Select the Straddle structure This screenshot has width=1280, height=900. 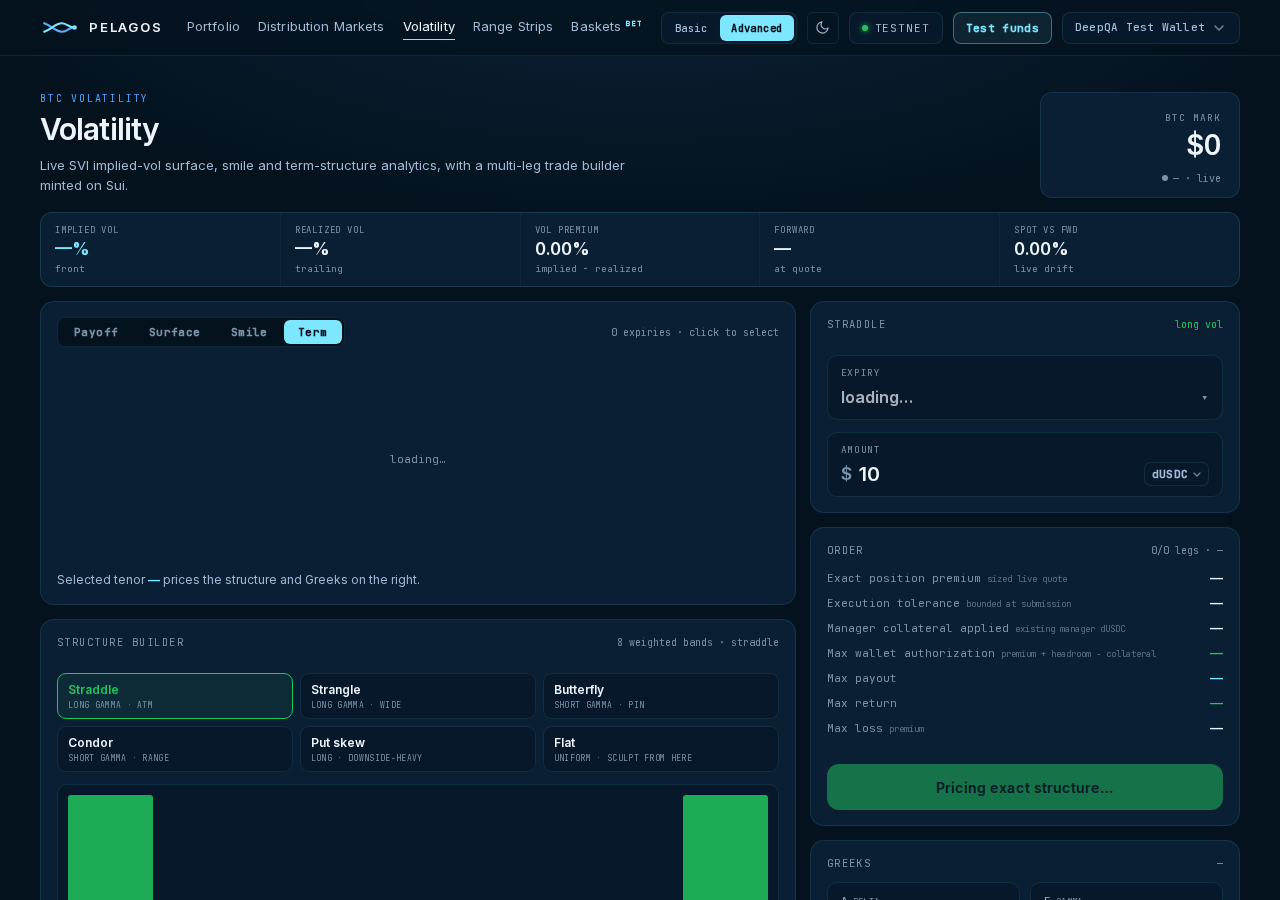175,696
